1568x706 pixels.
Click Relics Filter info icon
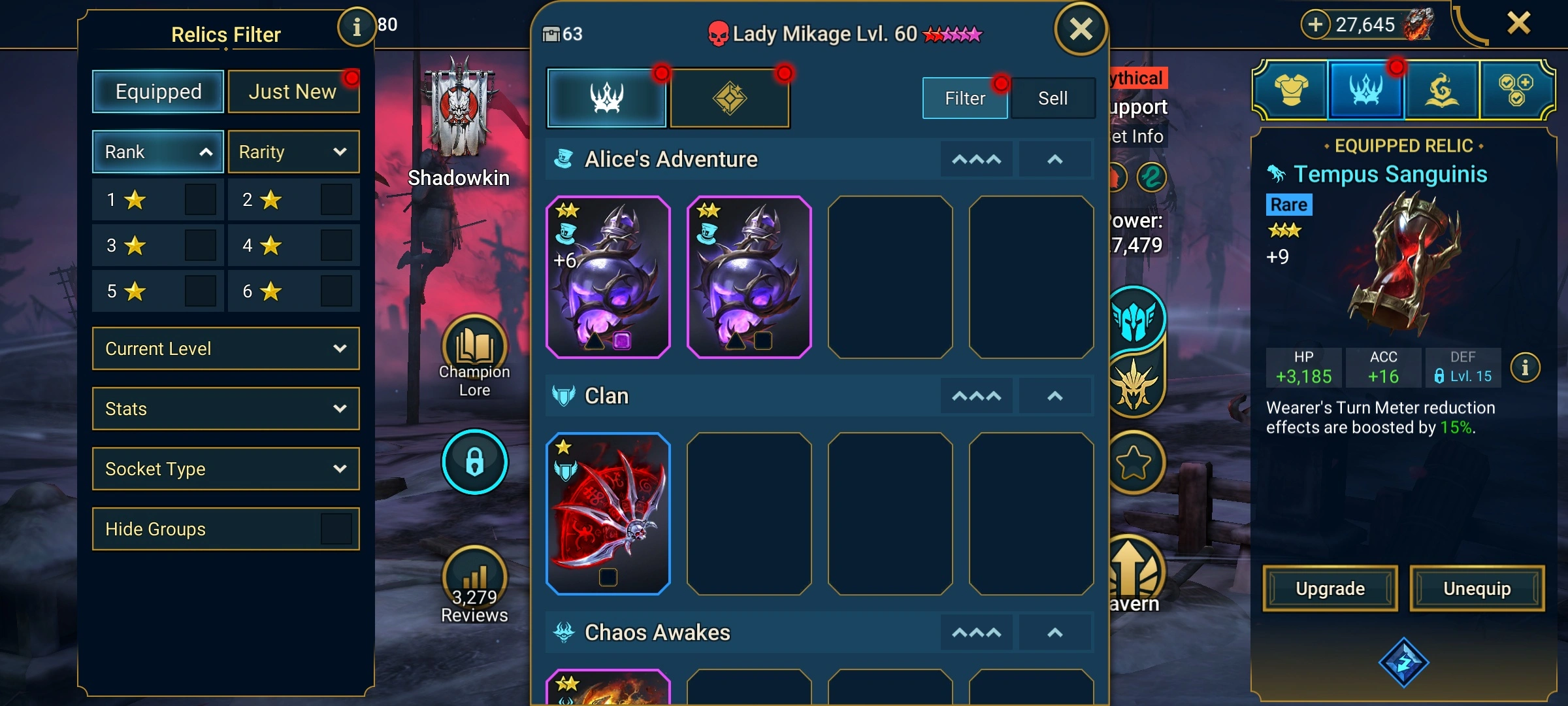pos(356,27)
